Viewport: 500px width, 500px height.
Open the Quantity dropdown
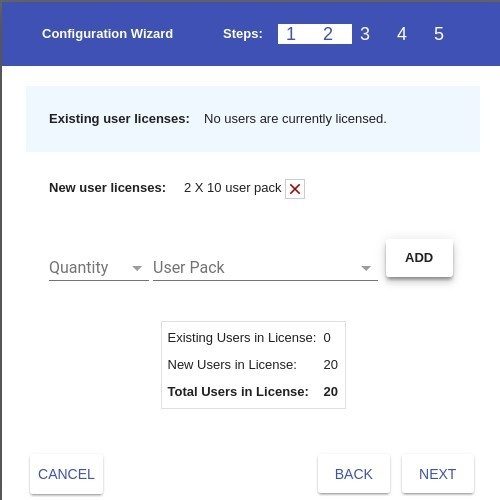[x=99, y=268]
